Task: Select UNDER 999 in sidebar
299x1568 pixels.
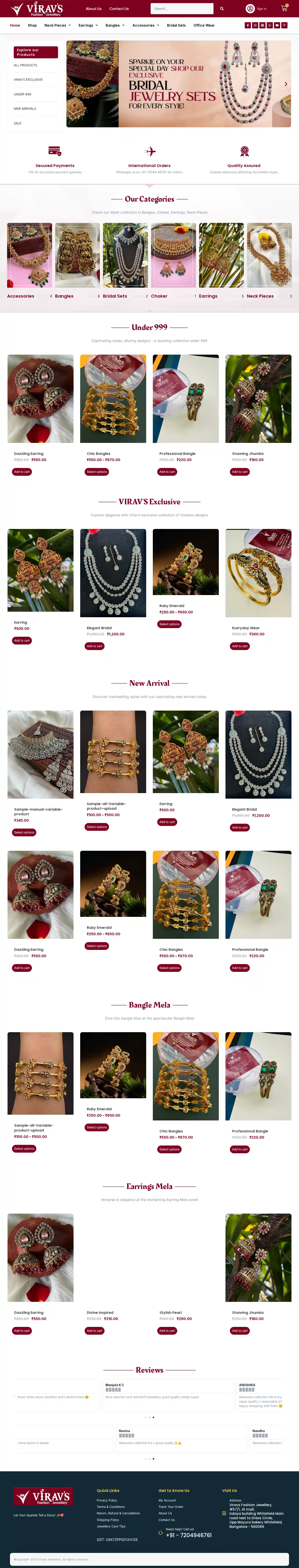Action: [x=23, y=94]
